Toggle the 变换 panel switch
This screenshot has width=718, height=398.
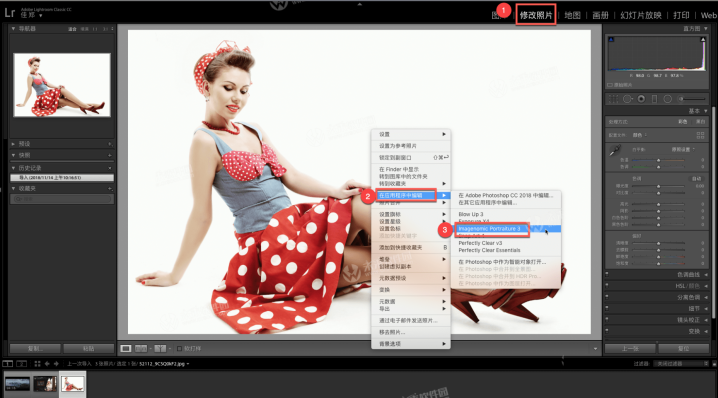tap(607, 331)
